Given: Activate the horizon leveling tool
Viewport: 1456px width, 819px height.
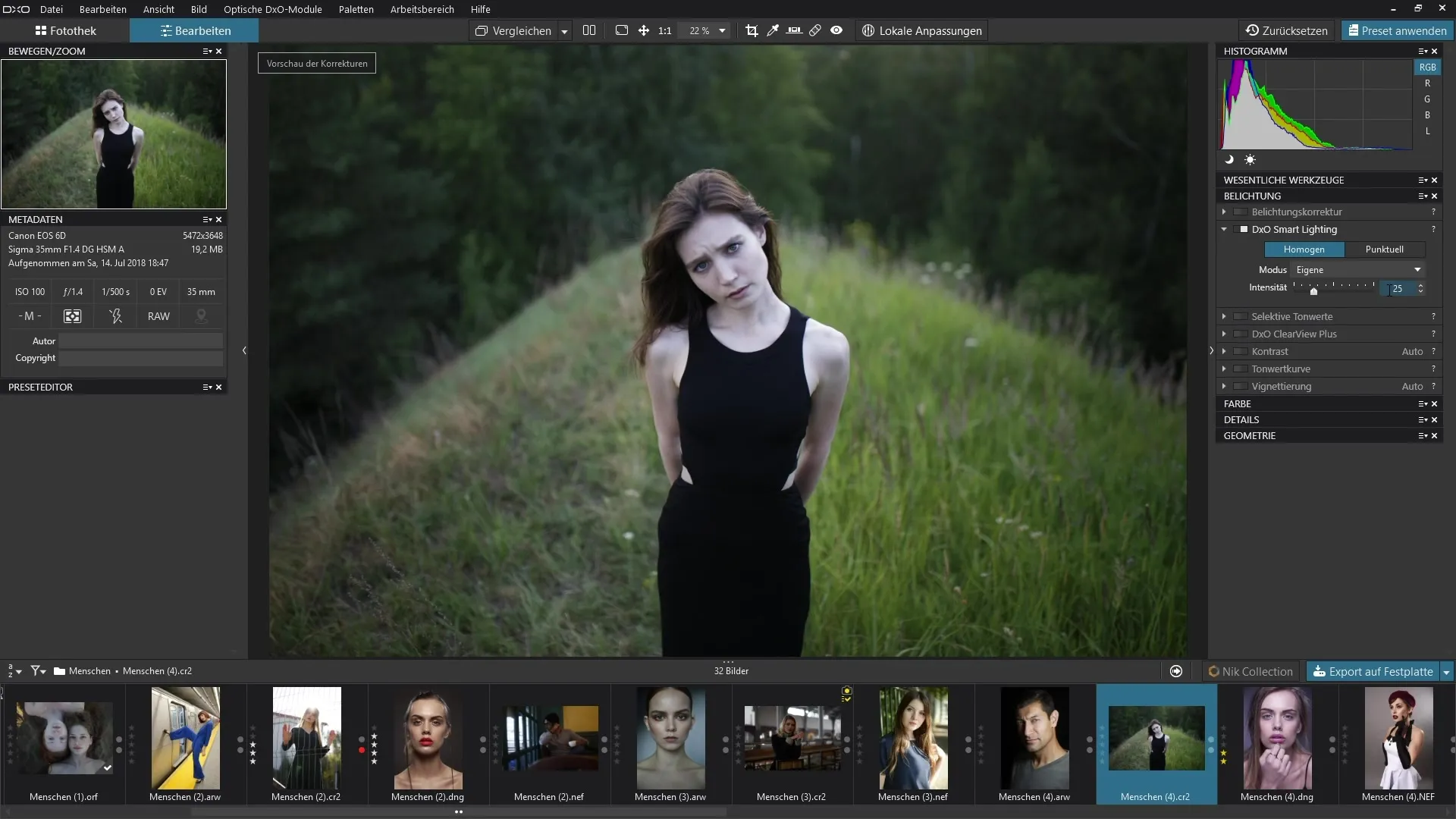Looking at the screenshot, I should (794, 30).
